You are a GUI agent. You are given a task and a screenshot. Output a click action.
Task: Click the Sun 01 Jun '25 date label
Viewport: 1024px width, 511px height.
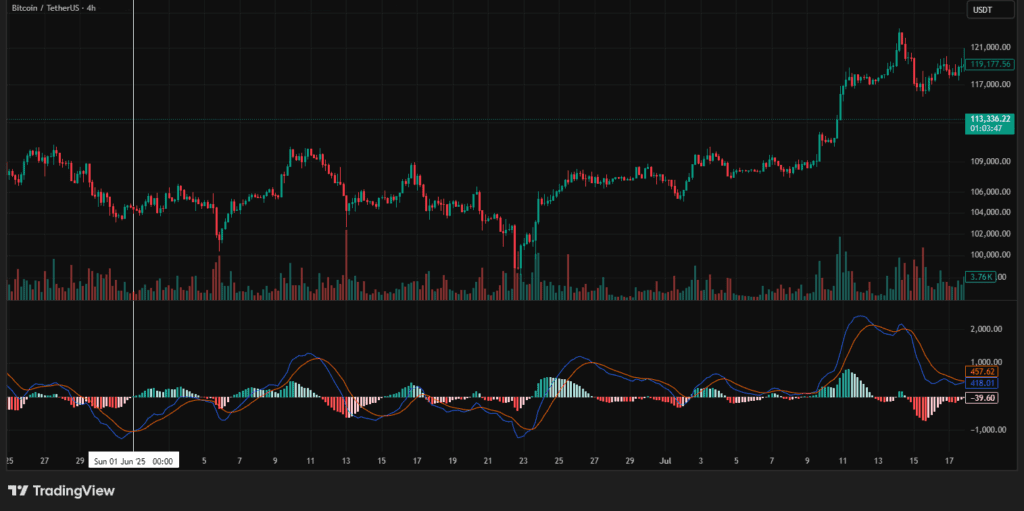133,461
